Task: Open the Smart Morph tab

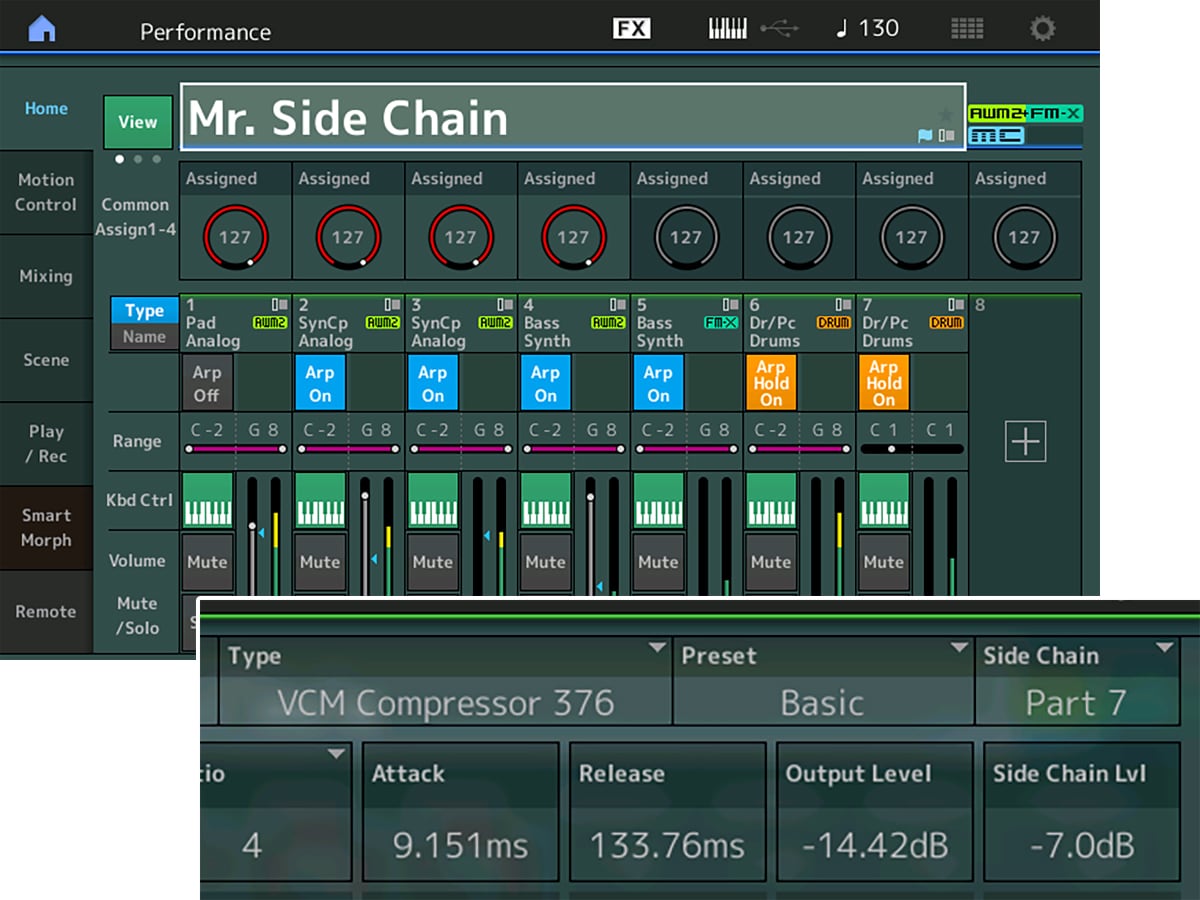Action: [46, 527]
